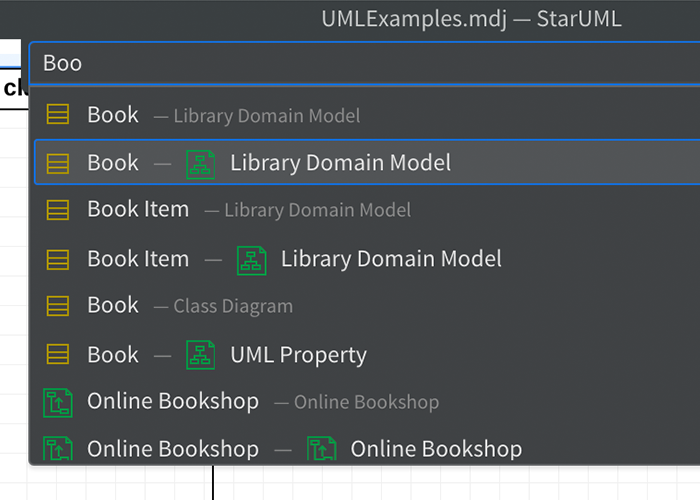Choose the Book — Class Diagram result
This screenshot has width=700, height=500.
[112, 306]
